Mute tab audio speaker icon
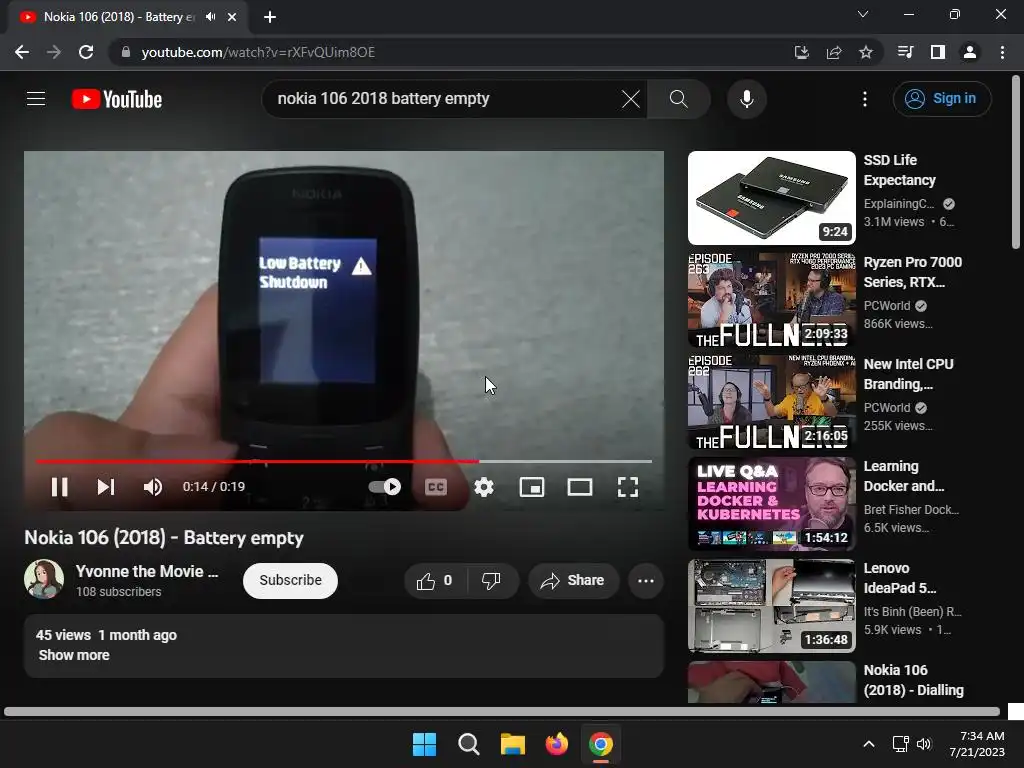Image resolution: width=1024 pixels, height=768 pixels. click(x=210, y=17)
